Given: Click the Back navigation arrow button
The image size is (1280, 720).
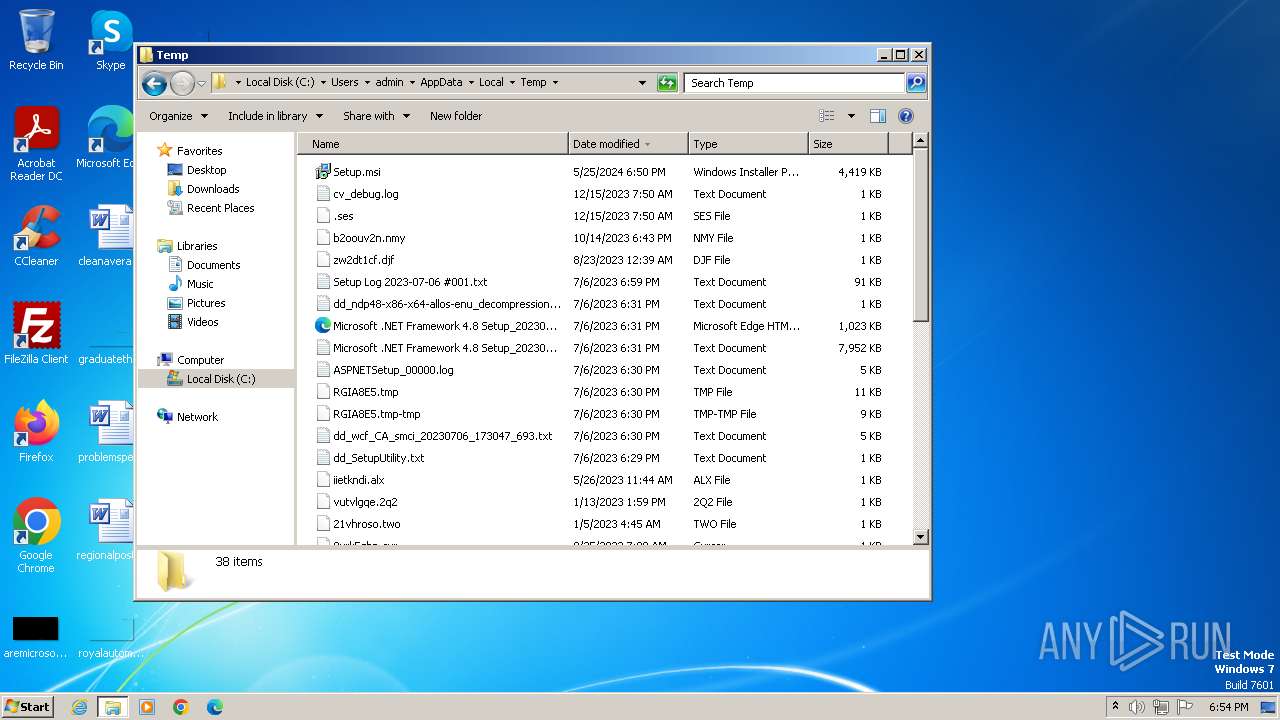Looking at the screenshot, I should tap(154, 83).
